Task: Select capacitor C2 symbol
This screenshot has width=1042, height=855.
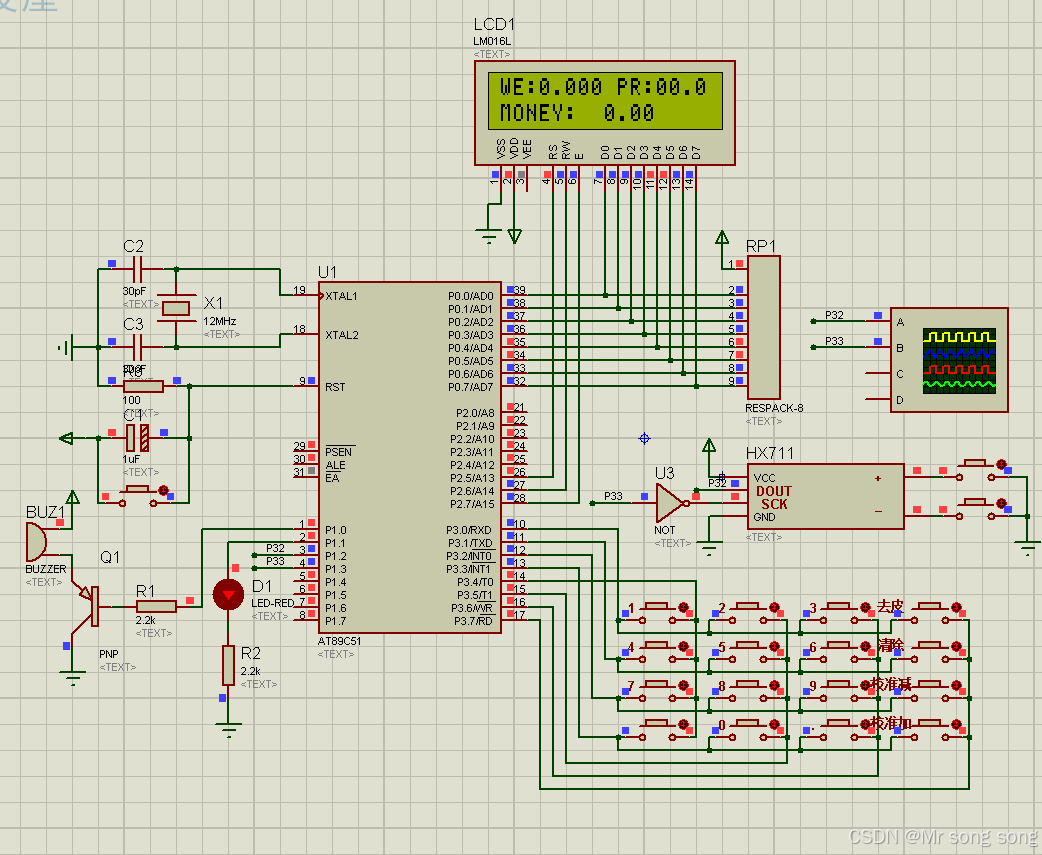Action: [x=138, y=269]
